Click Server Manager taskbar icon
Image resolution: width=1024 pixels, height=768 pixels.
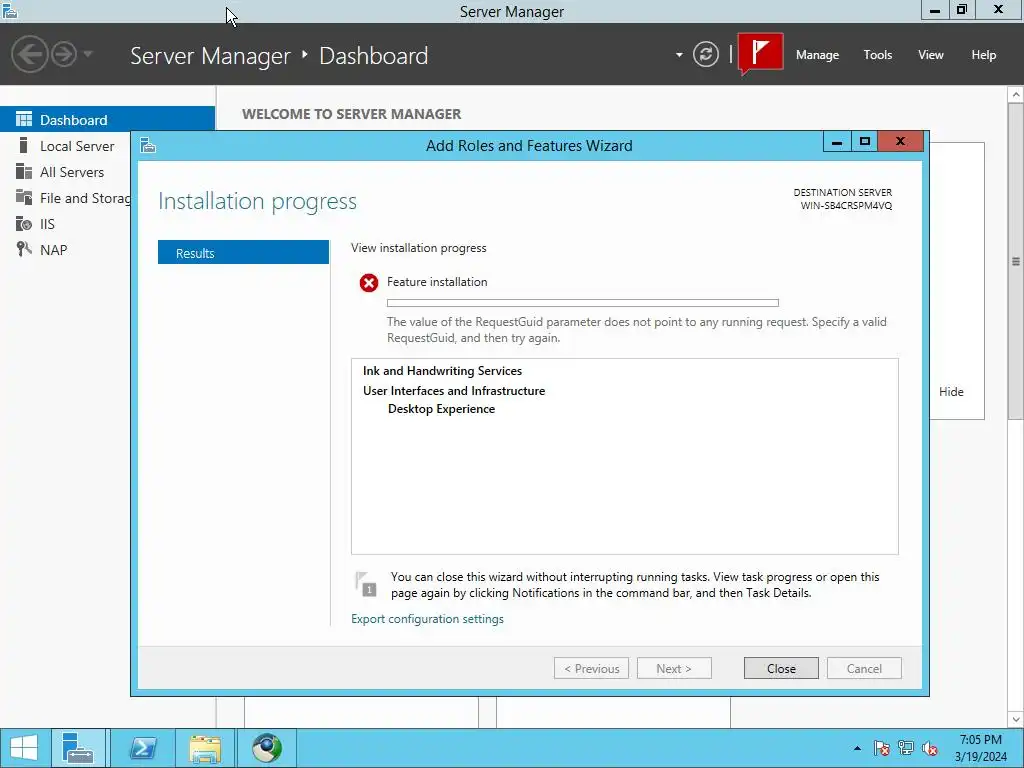point(78,748)
